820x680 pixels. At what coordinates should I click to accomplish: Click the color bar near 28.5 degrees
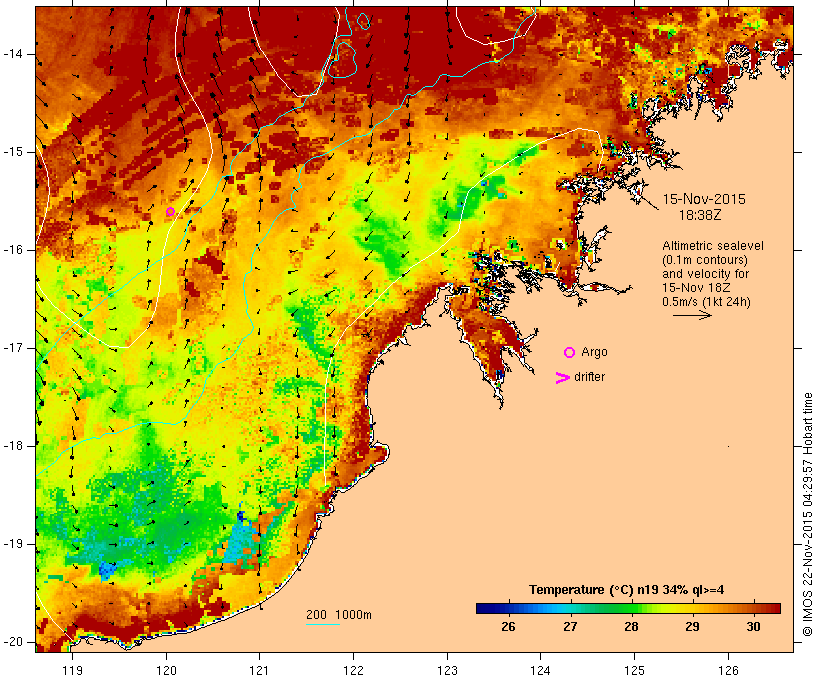(x=662, y=608)
